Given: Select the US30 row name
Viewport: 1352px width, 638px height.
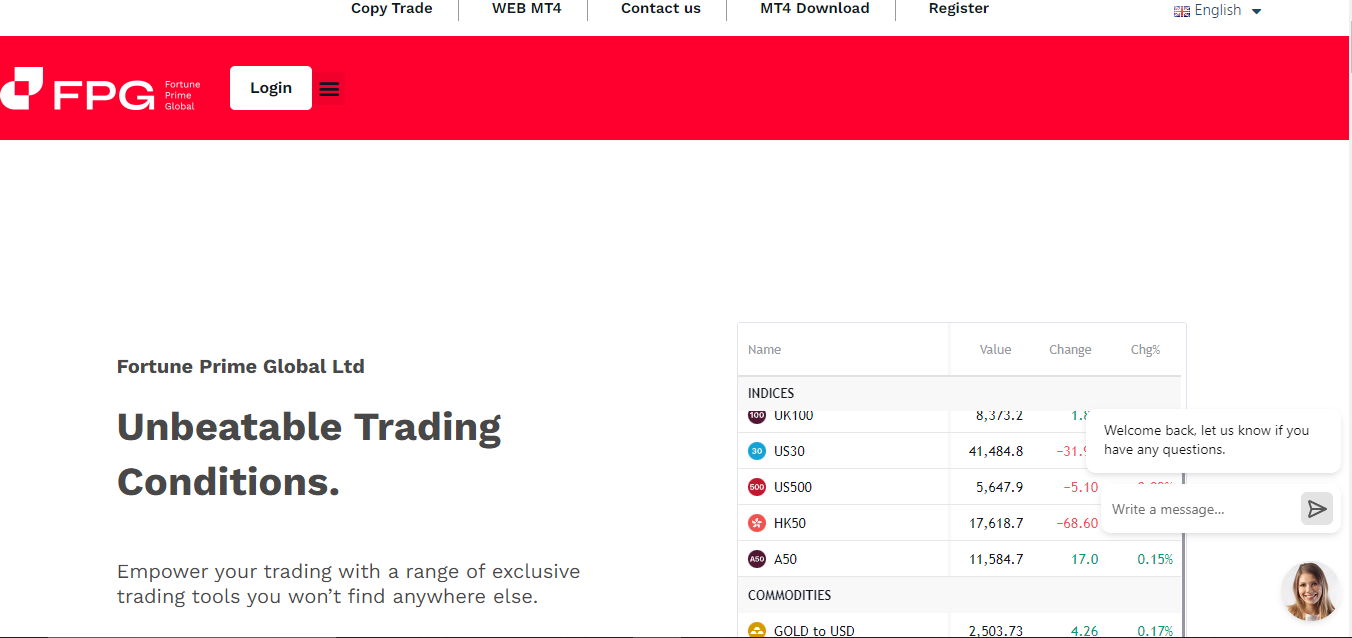Looking at the screenshot, I should [x=789, y=451].
